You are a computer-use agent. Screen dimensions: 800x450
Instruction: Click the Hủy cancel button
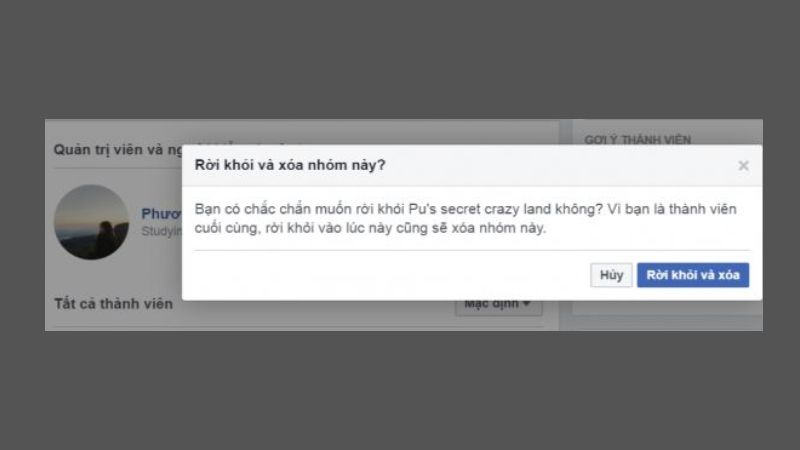(x=611, y=275)
